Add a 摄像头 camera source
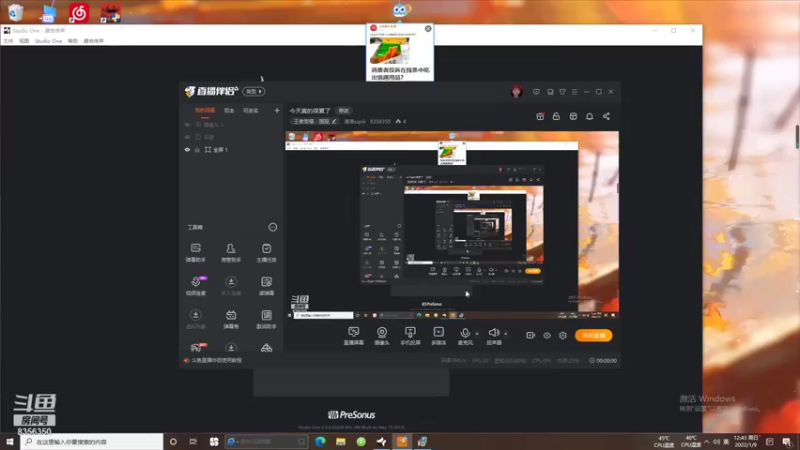The image size is (800, 450). click(x=382, y=336)
